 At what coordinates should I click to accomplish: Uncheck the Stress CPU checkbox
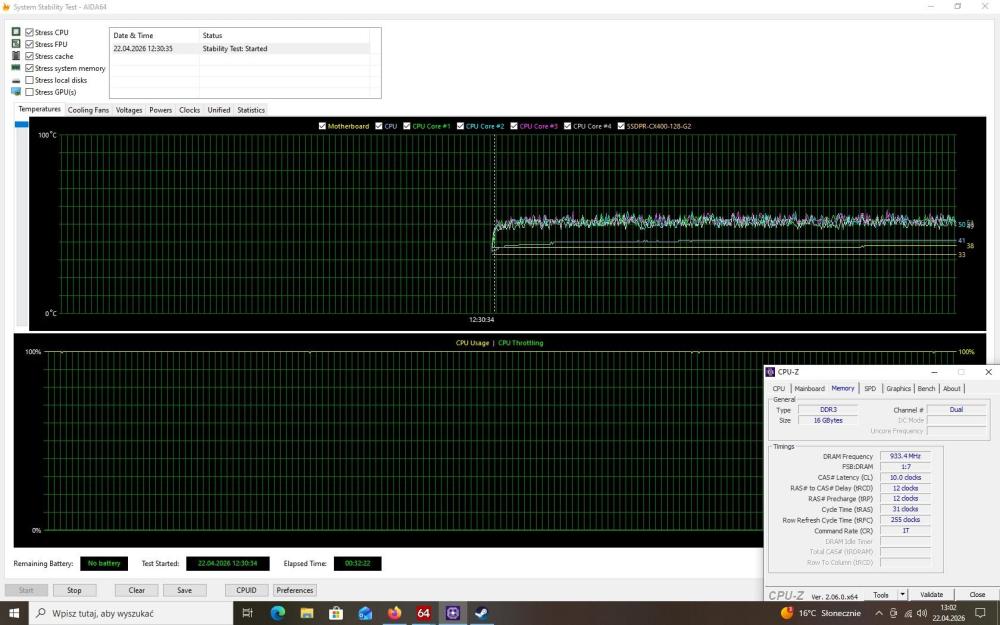29,32
